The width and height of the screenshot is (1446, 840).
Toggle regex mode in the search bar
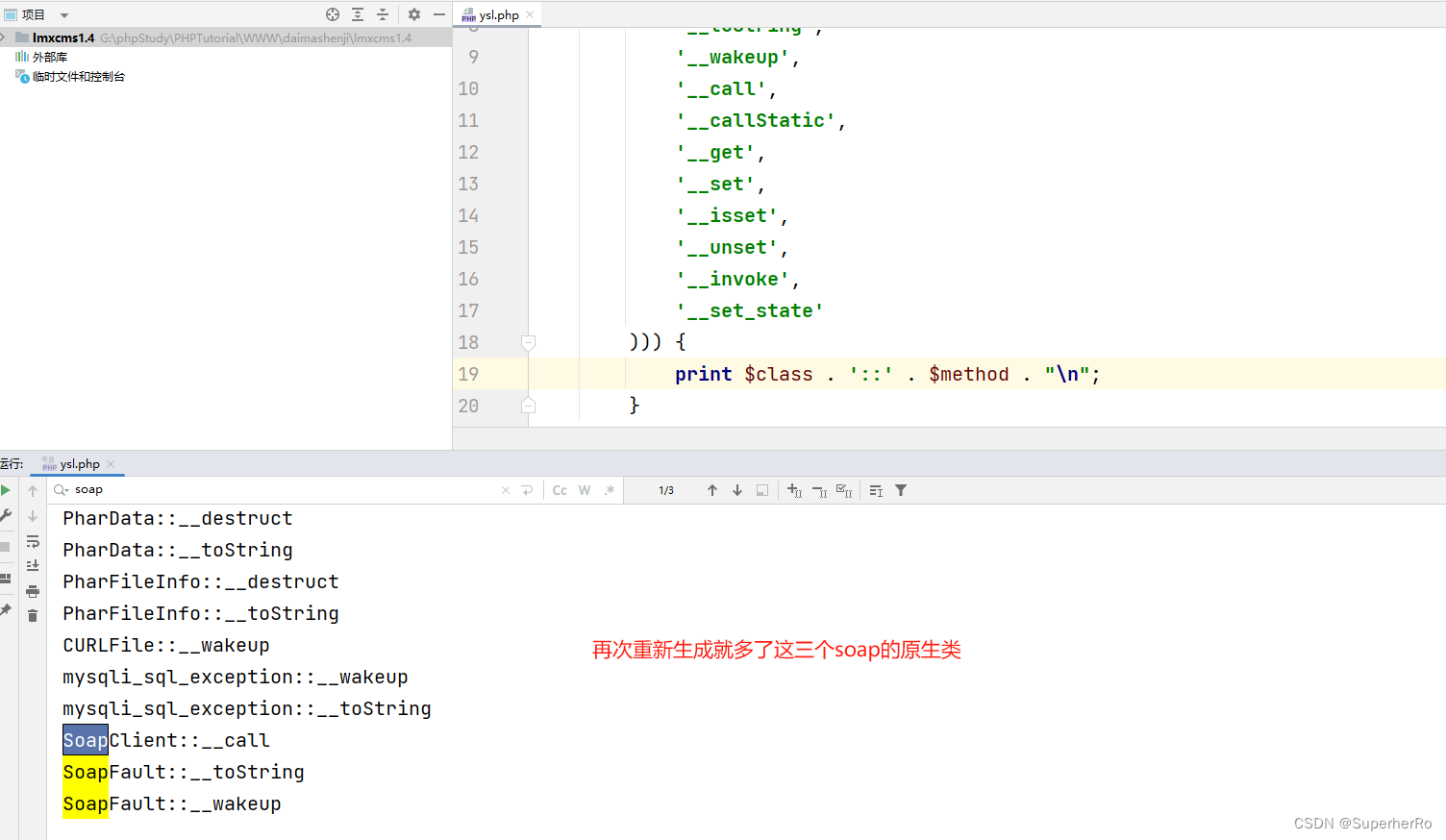(609, 490)
